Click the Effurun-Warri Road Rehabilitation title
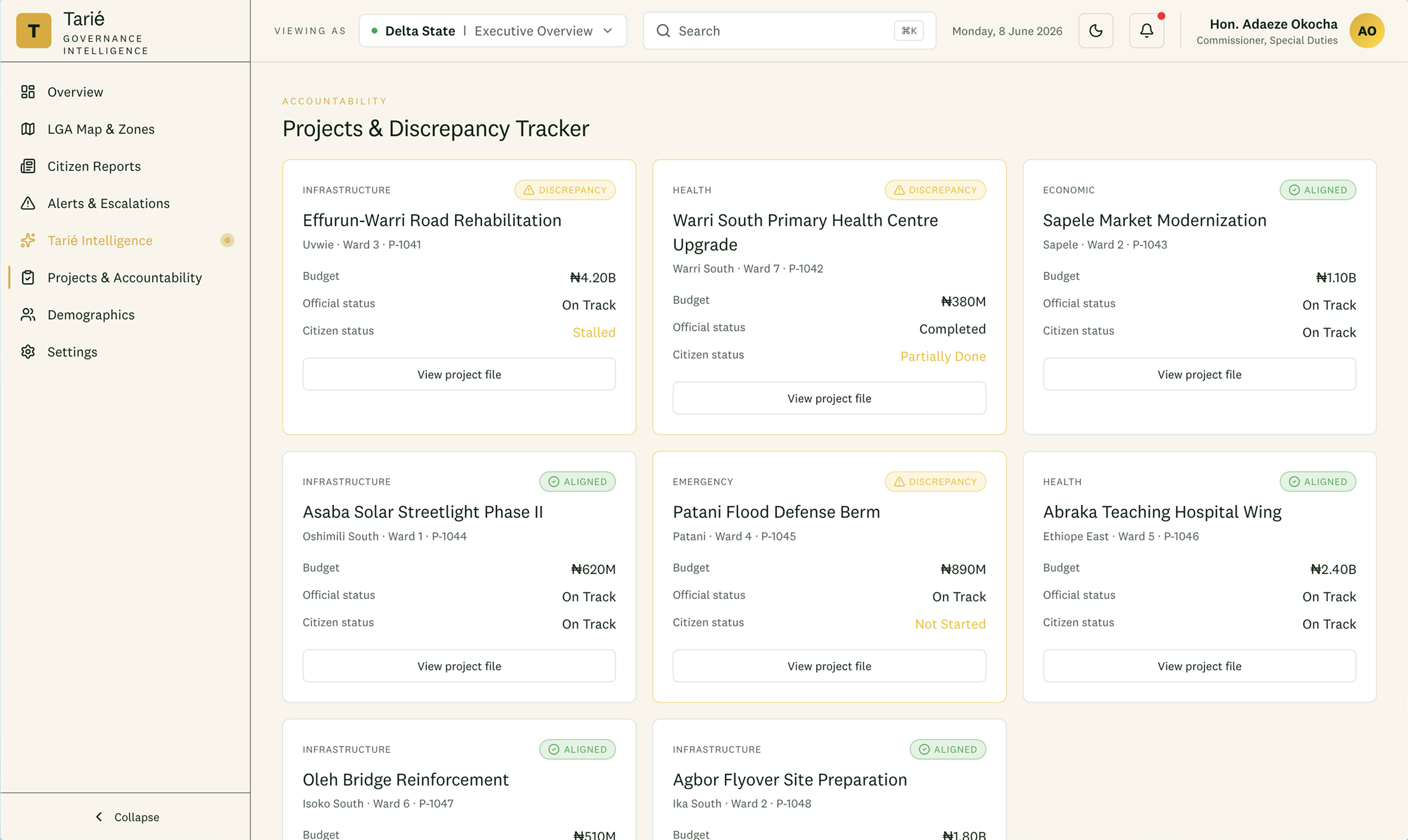 click(x=432, y=220)
